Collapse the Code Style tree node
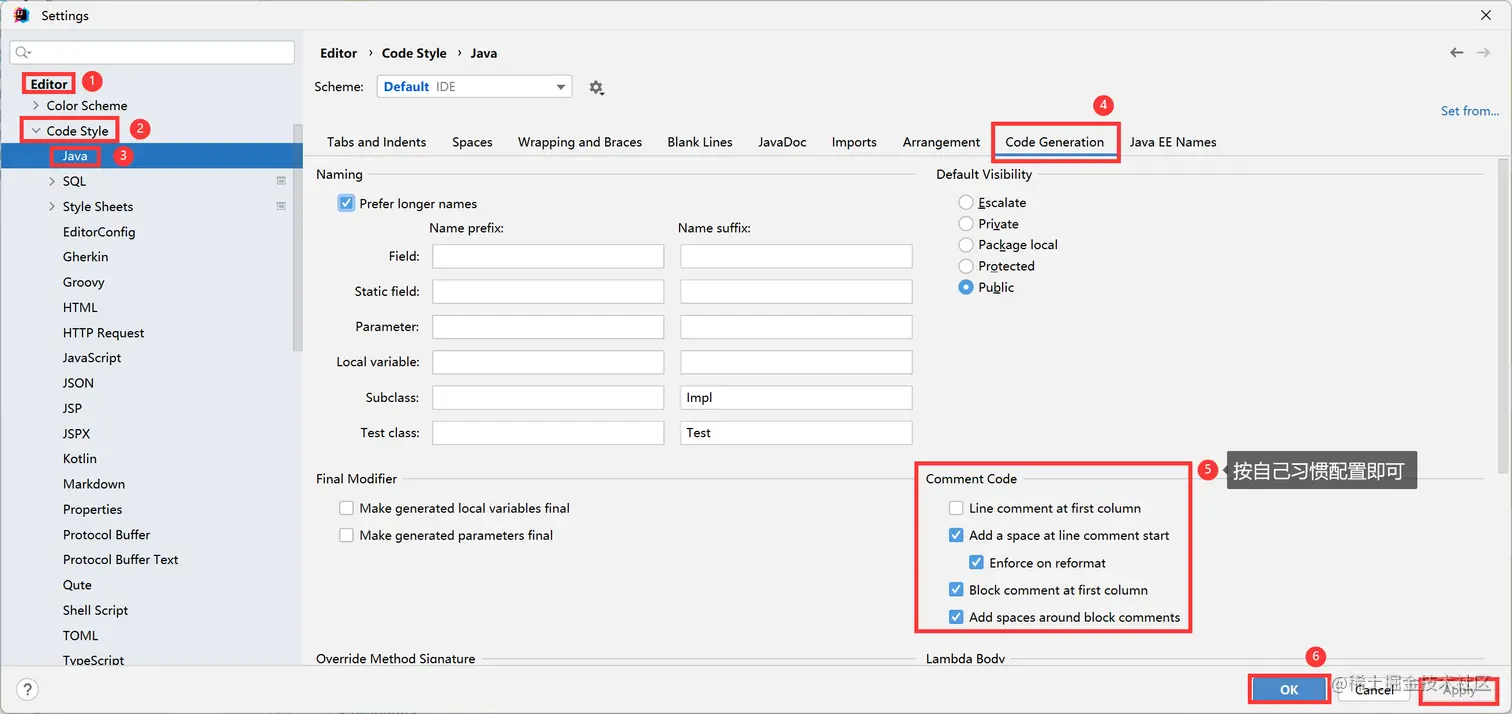 pyautogui.click(x=36, y=131)
